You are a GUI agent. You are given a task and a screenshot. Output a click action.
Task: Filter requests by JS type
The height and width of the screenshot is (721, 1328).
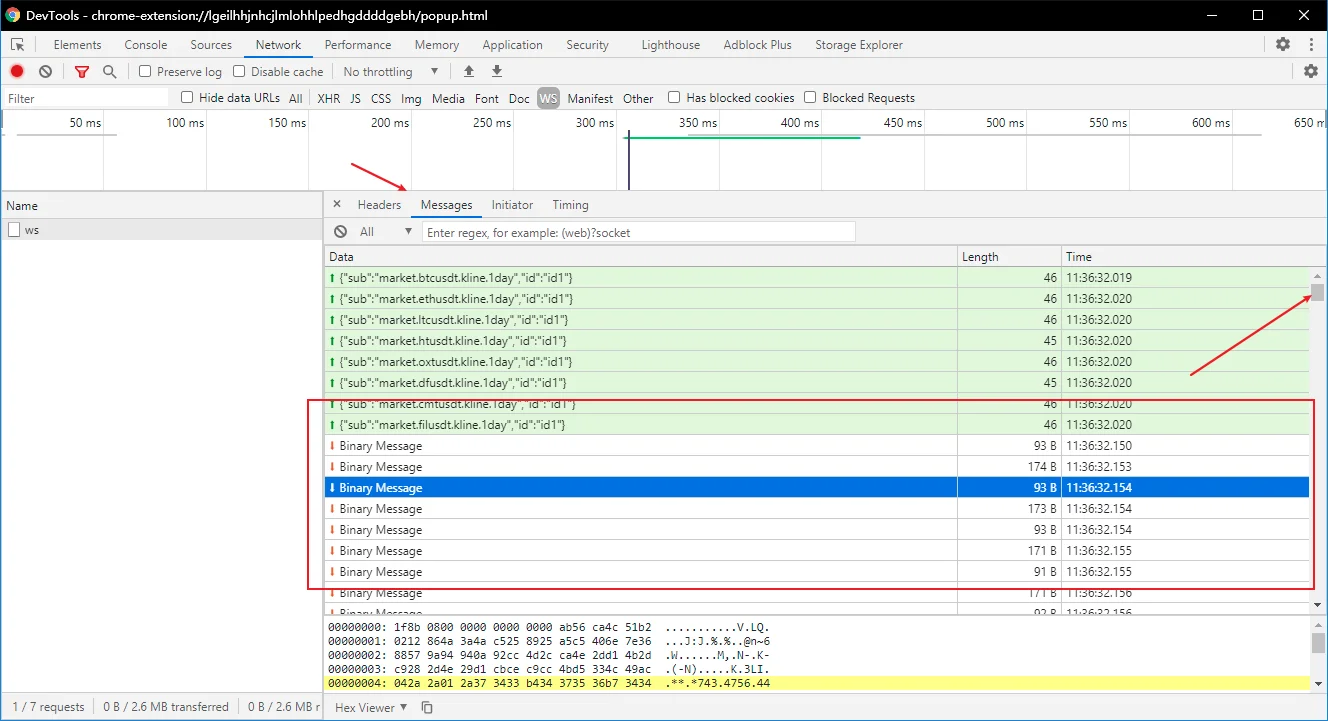[356, 98]
